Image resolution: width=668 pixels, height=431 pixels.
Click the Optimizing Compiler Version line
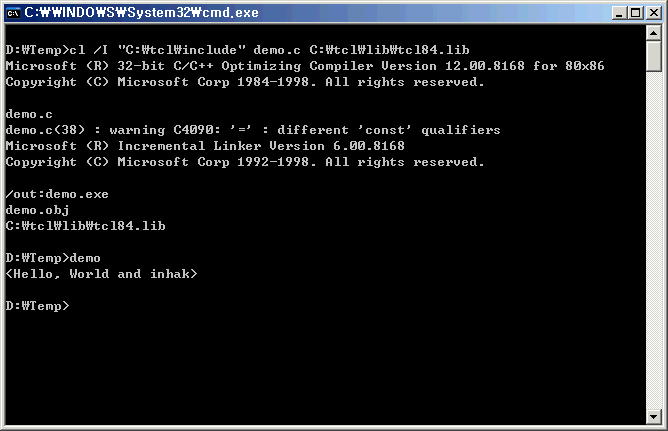[305, 66]
